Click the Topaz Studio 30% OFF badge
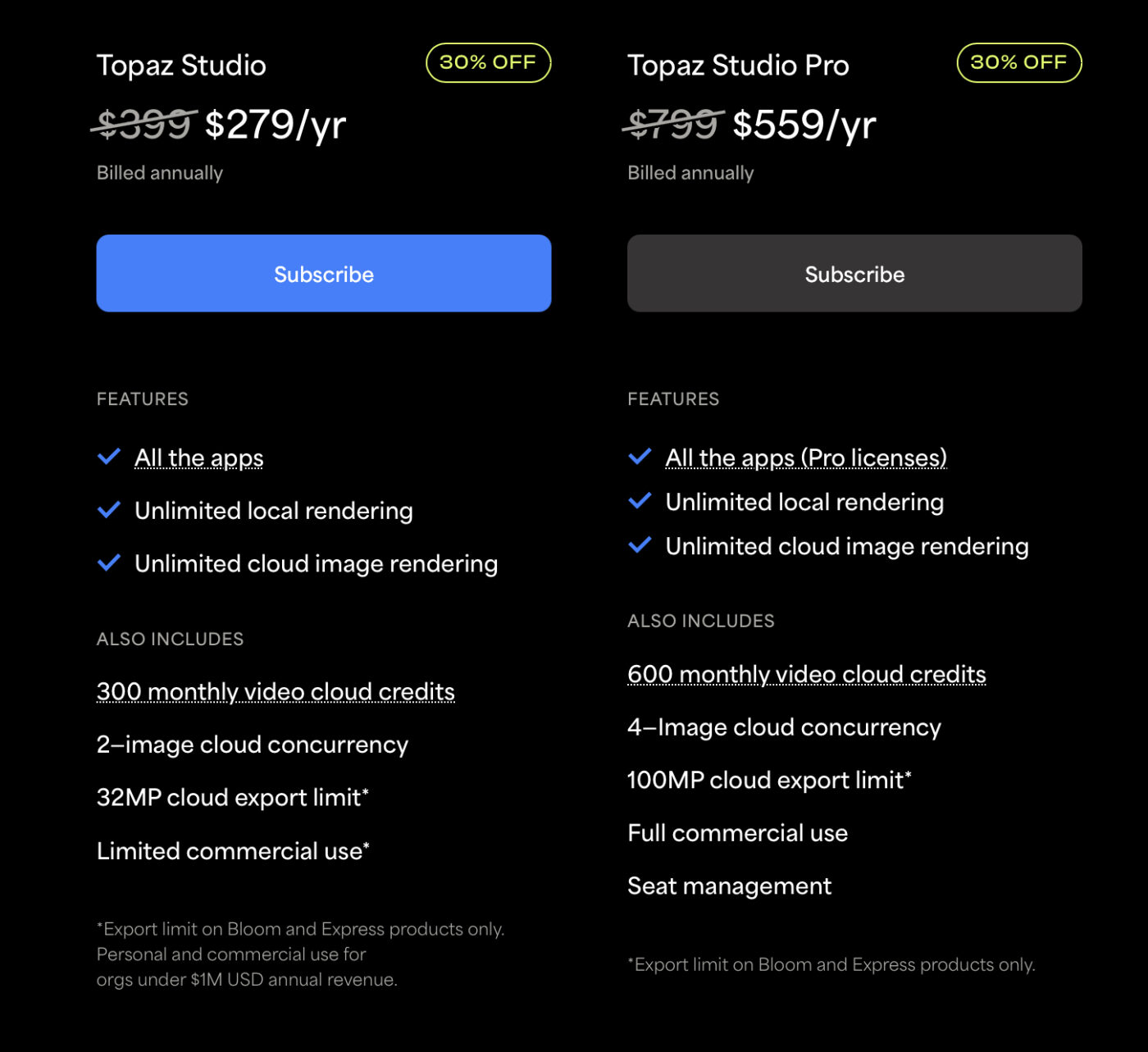 click(488, 63)
